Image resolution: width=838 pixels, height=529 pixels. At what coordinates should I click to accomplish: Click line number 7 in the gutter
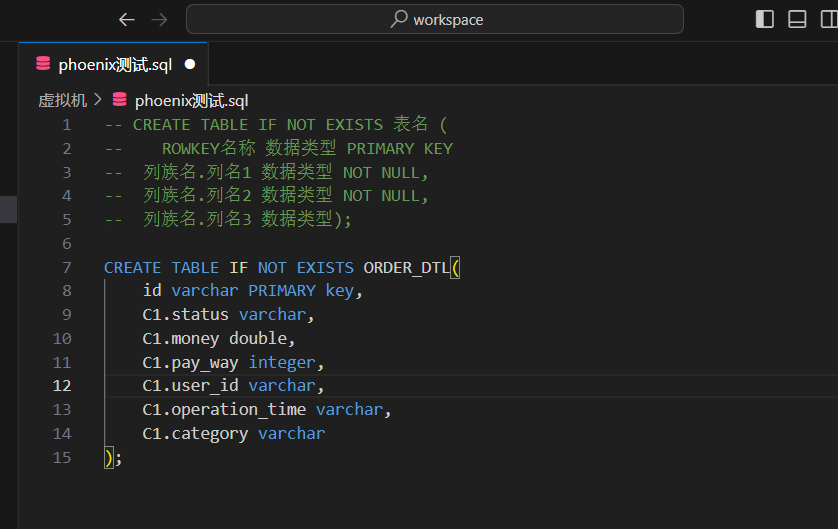click(x=67, y=267)
